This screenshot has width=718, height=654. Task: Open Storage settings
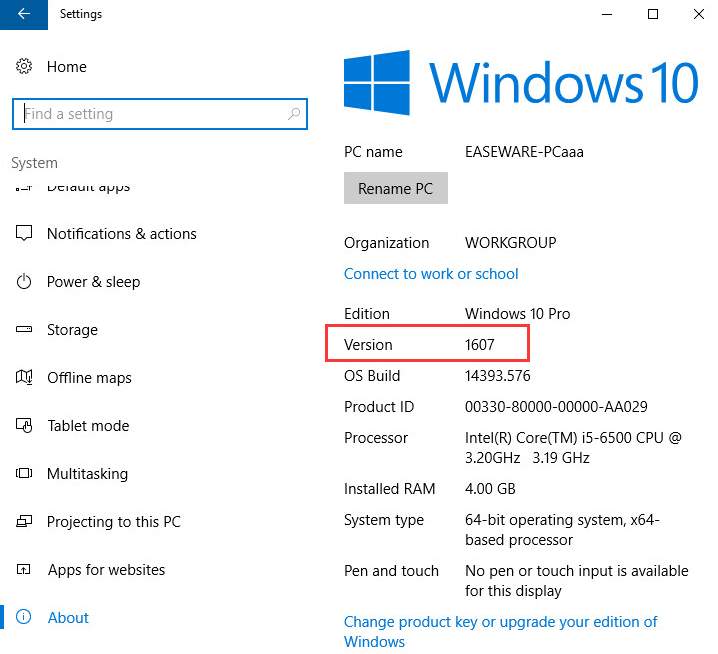[72, 330]
